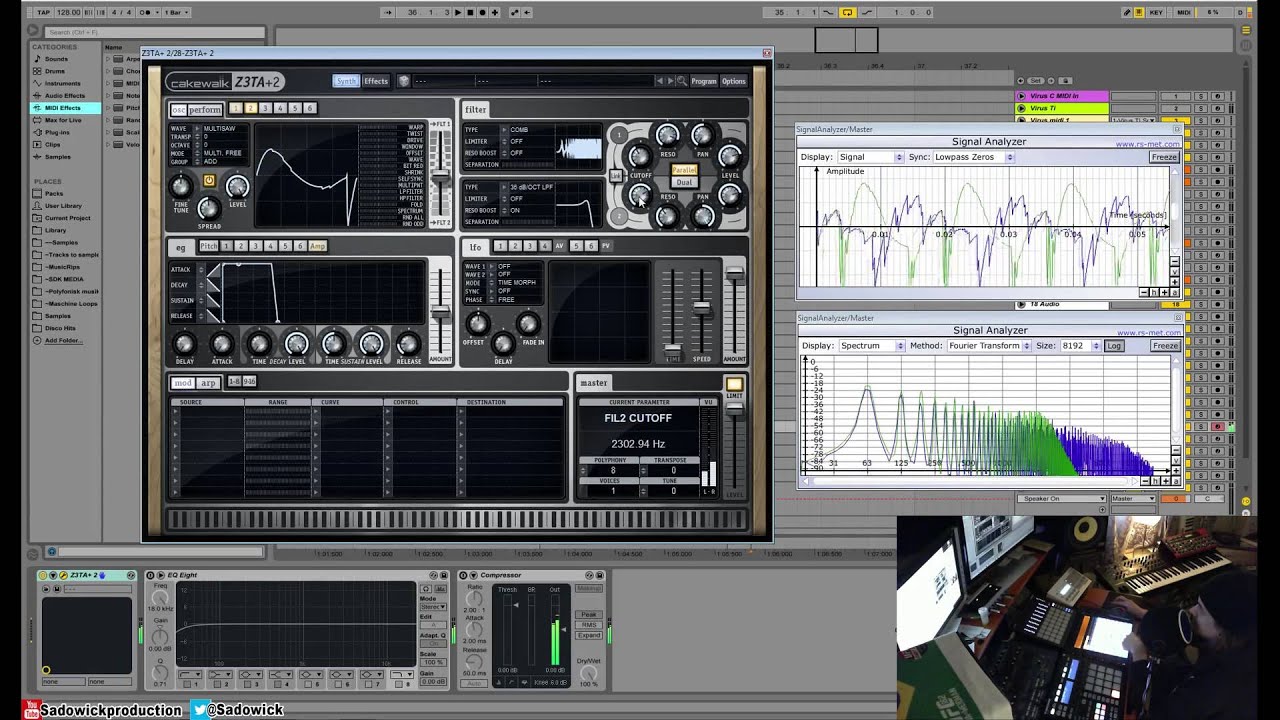Open Display dropdown set to Spectrum

(x=872, y=346)
